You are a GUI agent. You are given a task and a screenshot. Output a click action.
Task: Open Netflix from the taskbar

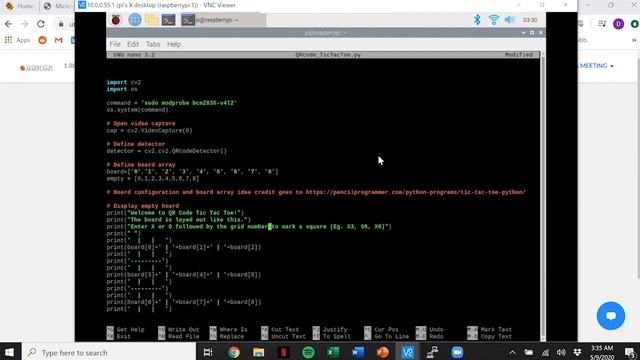pyautogui.click(x=283, y=352)
